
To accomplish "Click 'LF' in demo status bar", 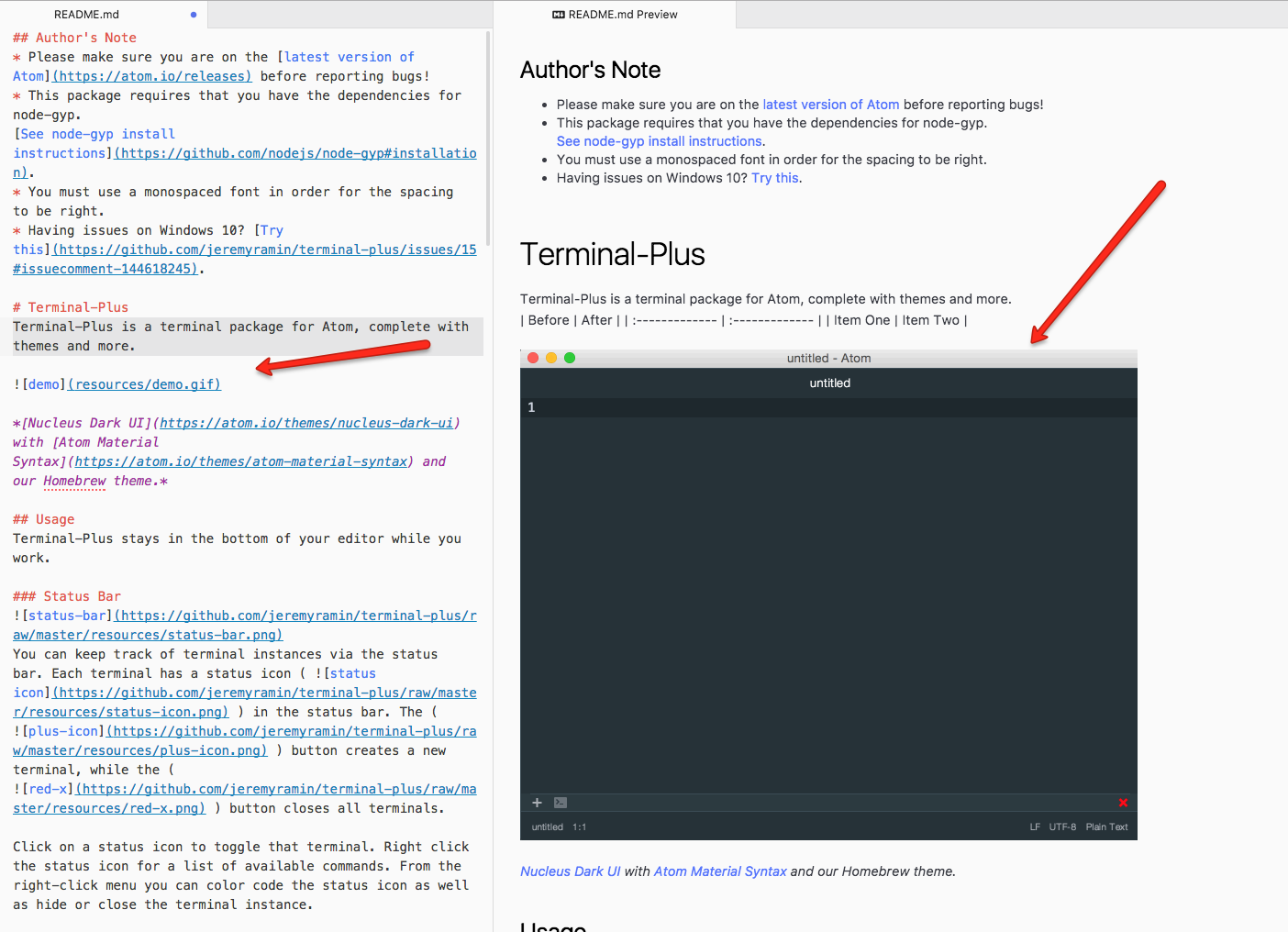I will [x=1035, y=827].
